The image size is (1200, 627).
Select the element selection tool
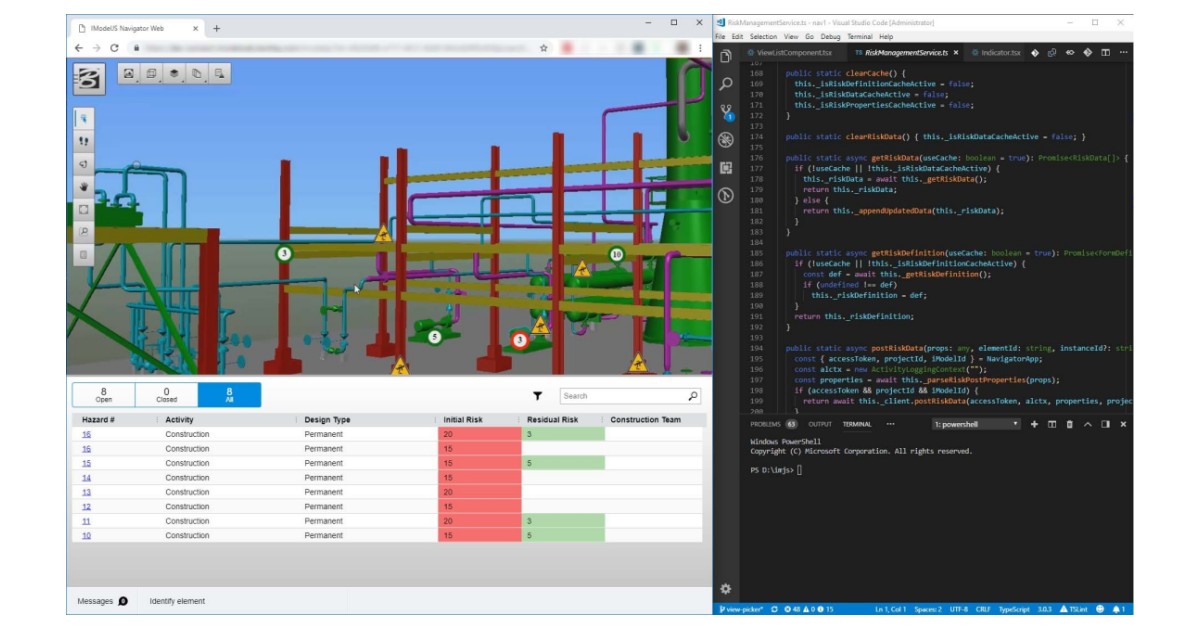(84, 118)
